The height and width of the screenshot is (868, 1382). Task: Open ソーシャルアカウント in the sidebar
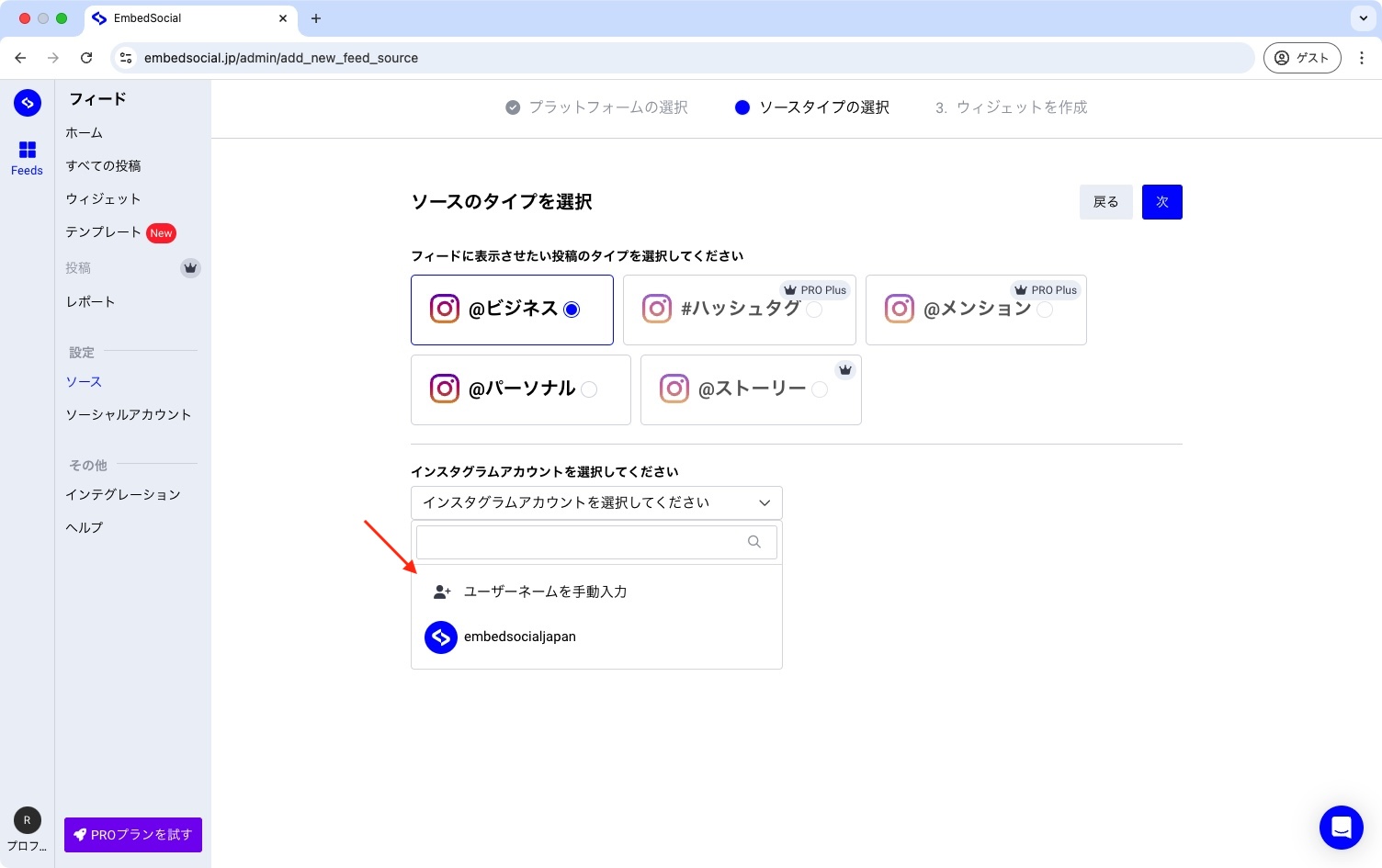click(129, 415)
